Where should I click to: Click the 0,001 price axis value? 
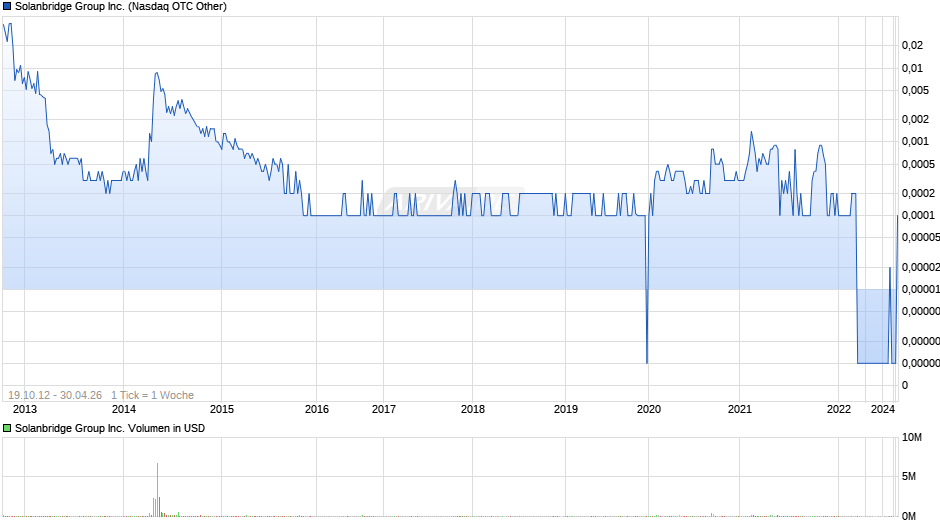[915, 142]
